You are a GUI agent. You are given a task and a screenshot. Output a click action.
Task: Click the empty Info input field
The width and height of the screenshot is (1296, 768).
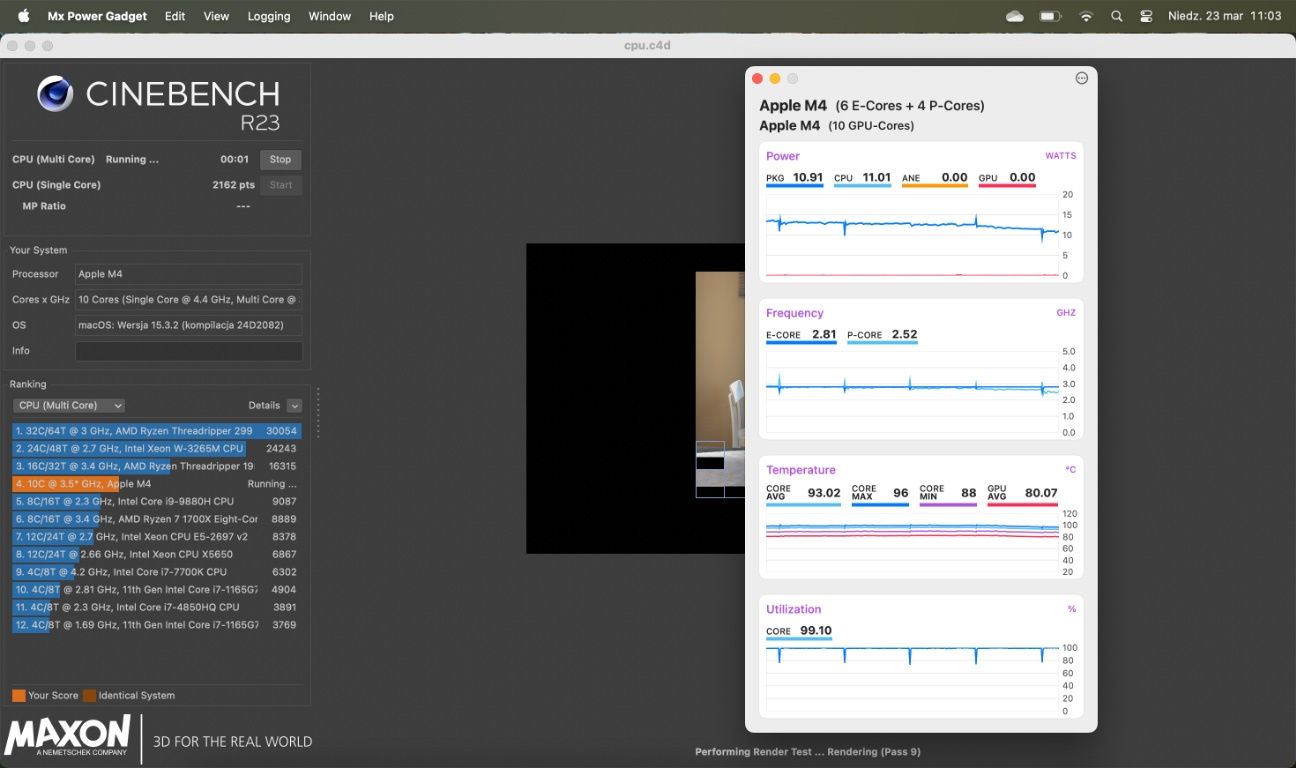(x=188, y=351)
